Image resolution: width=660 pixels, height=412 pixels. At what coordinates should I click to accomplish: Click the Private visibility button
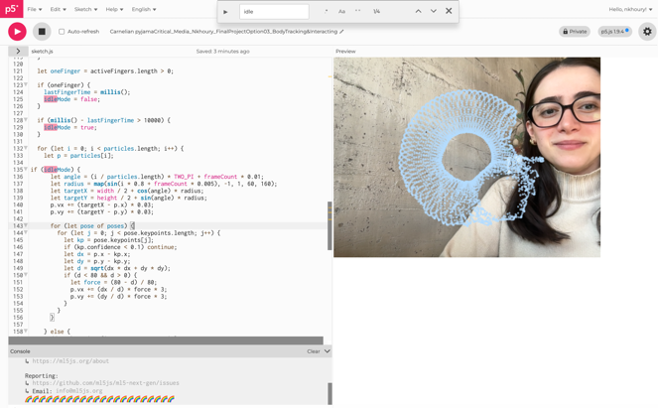(575, 32)
